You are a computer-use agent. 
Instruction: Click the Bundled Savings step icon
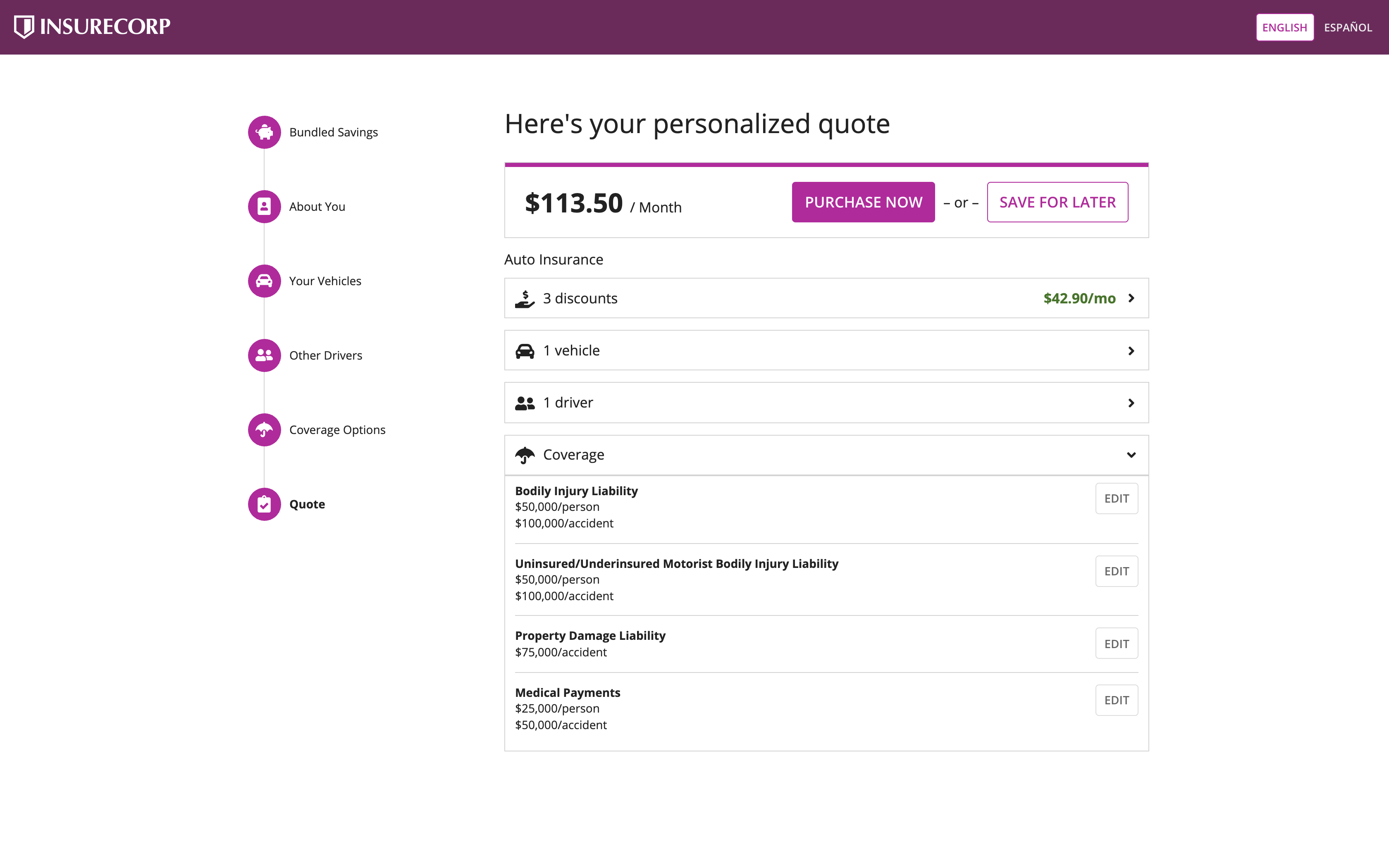coord(264,132)
